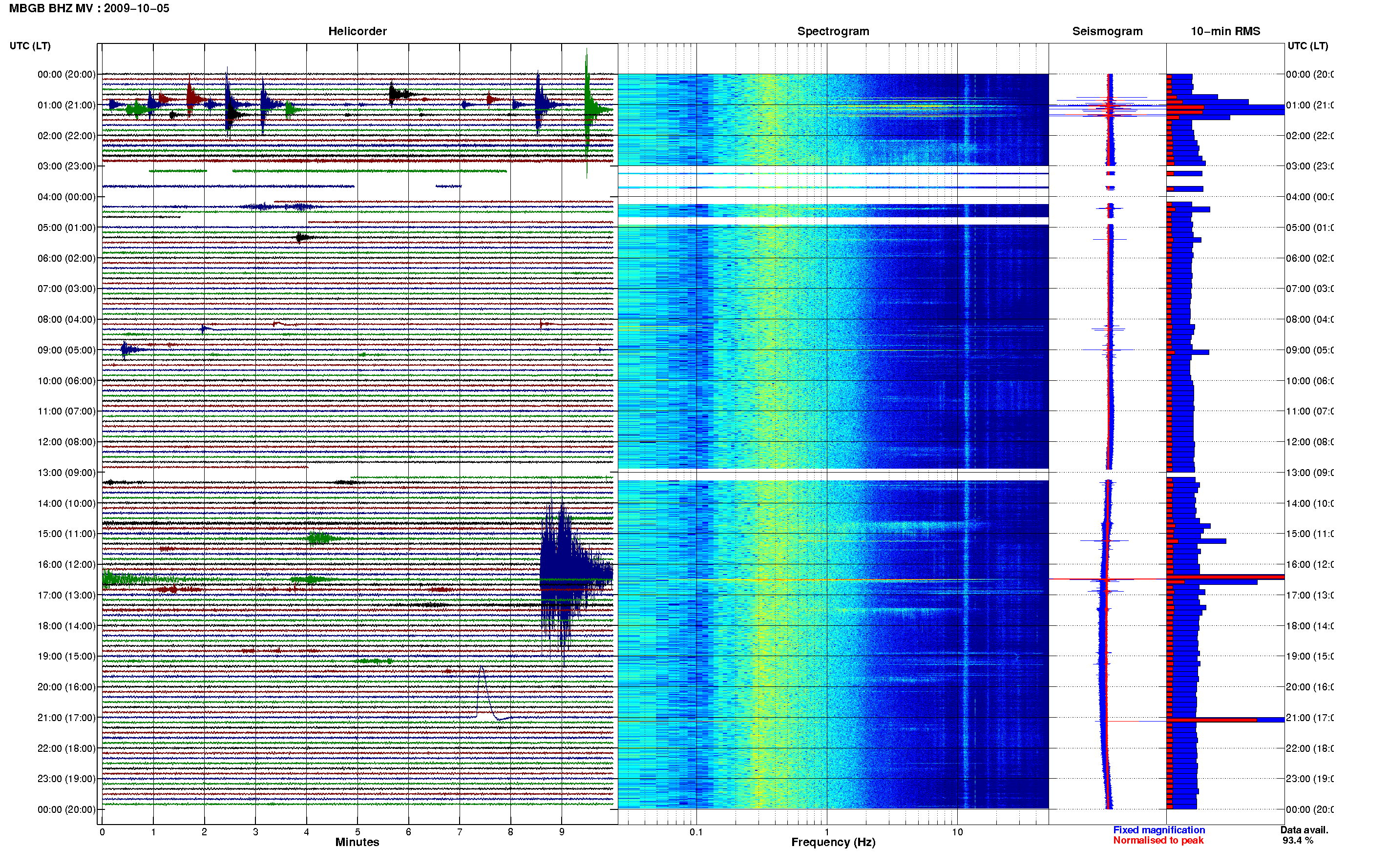This screenshot has width=1389, height=868.
Task: Click the "0.1" tick on the Frequency axis
Action: click(696, 832)
